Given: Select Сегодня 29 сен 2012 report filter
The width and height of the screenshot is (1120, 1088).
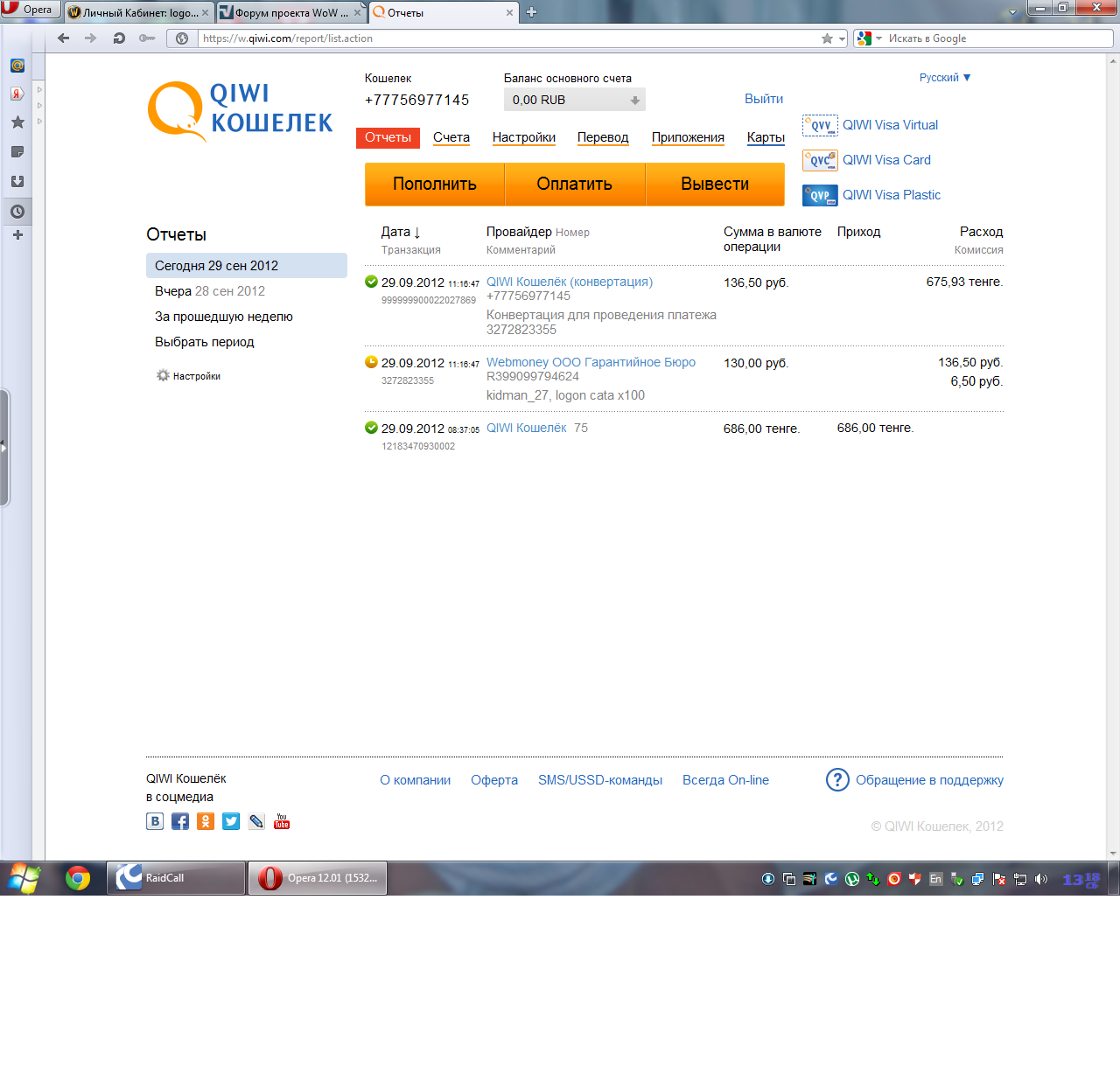Looking at the screenshot, I should pos(247,266).
